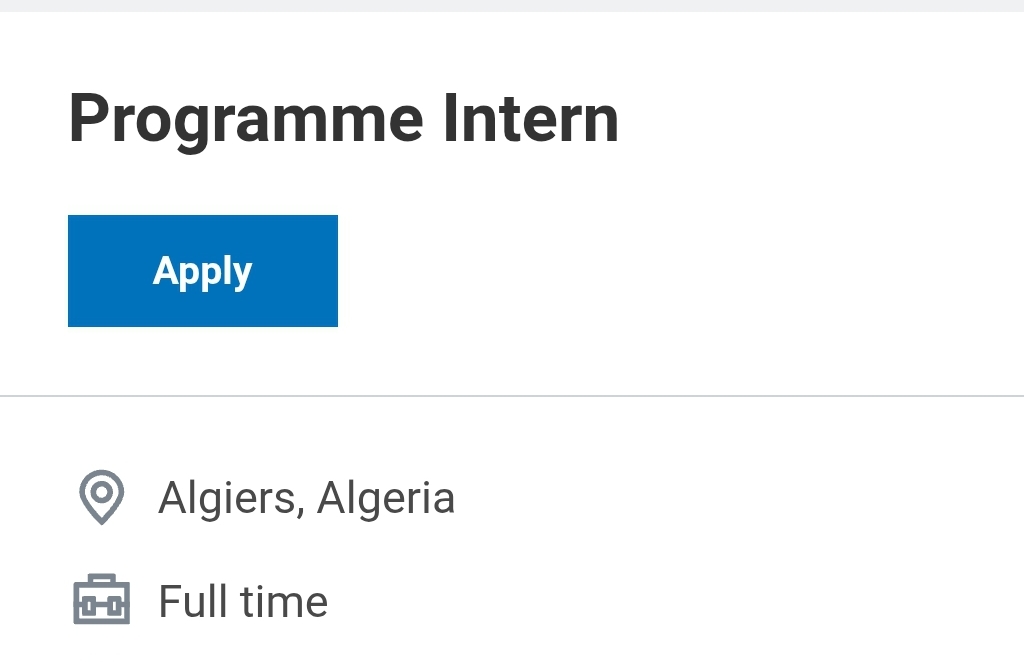This screenshot has height=662, width=1024.
Task: Click the briefcase handle on icon
Action: [x=101, y=579]
